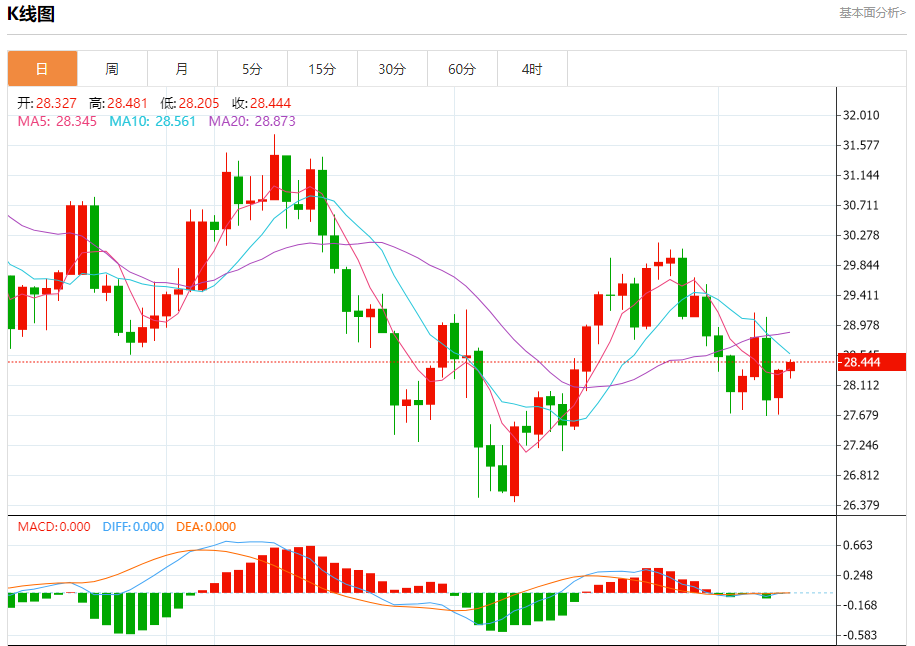
Task: Open the 5分 interval tab
Action: (252, 69)
